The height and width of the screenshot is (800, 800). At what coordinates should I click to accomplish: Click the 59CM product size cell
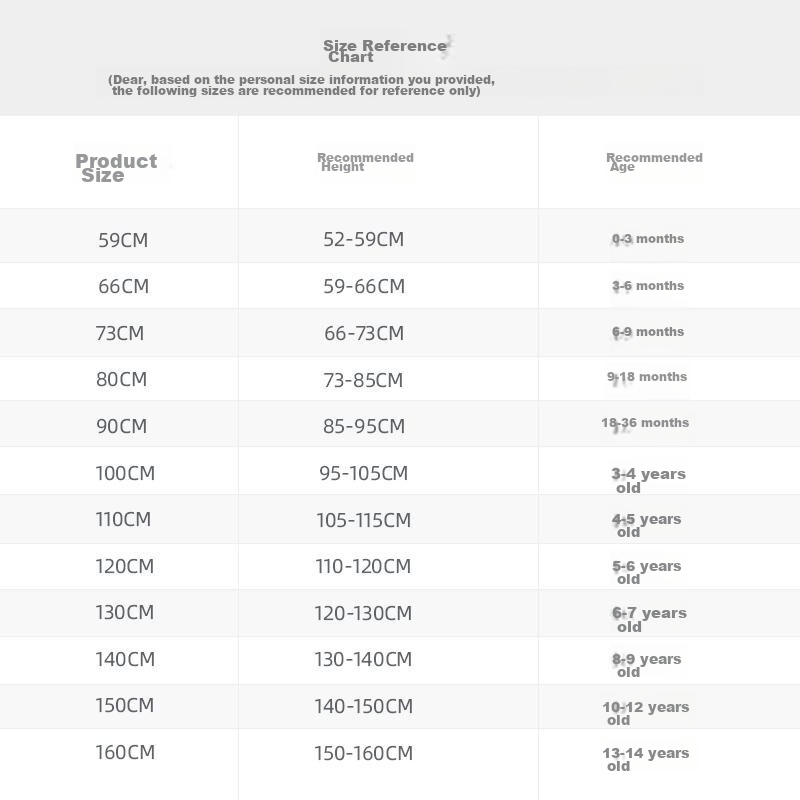(123, 240)
